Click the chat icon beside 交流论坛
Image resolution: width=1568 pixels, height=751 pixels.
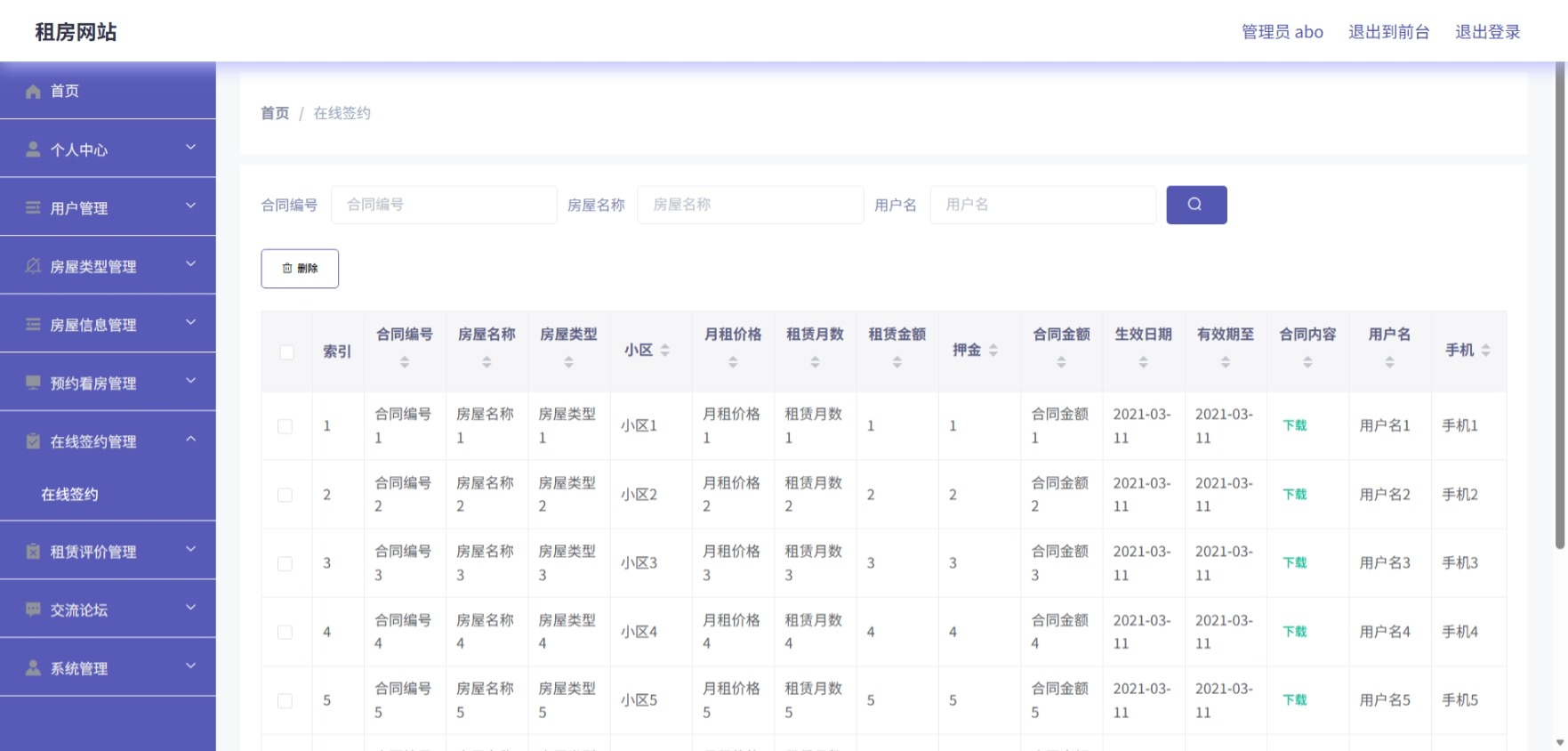(x=33, y=610)
